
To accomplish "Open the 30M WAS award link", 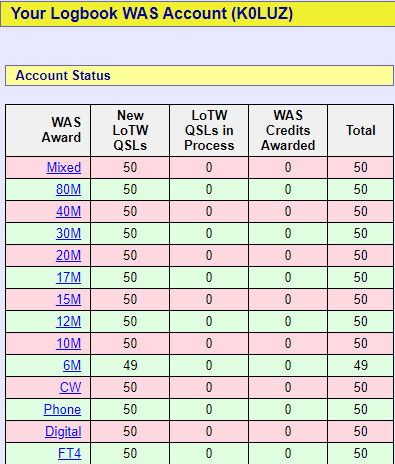I will 68,233.
